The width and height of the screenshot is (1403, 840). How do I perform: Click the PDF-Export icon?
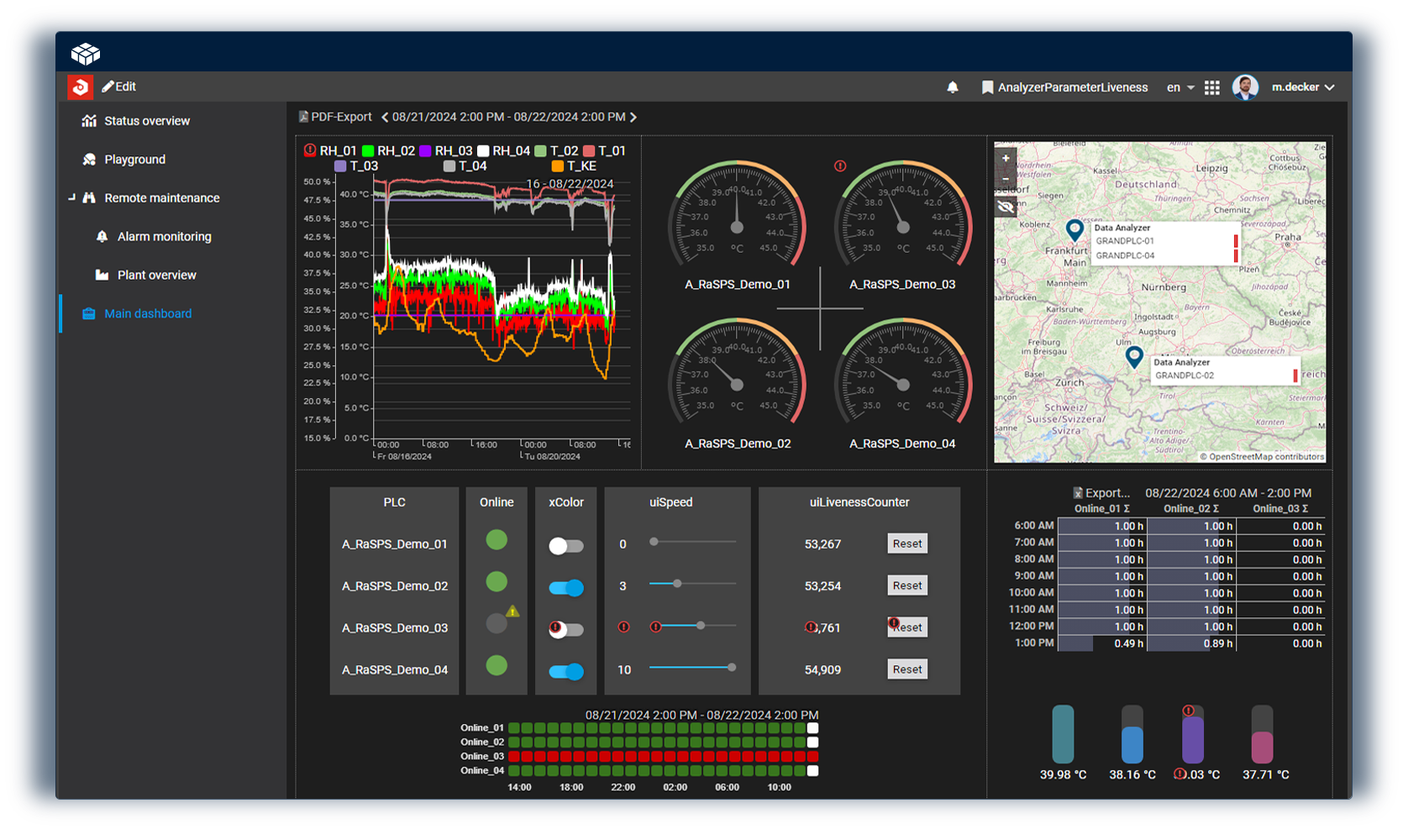tap(304, 117)
